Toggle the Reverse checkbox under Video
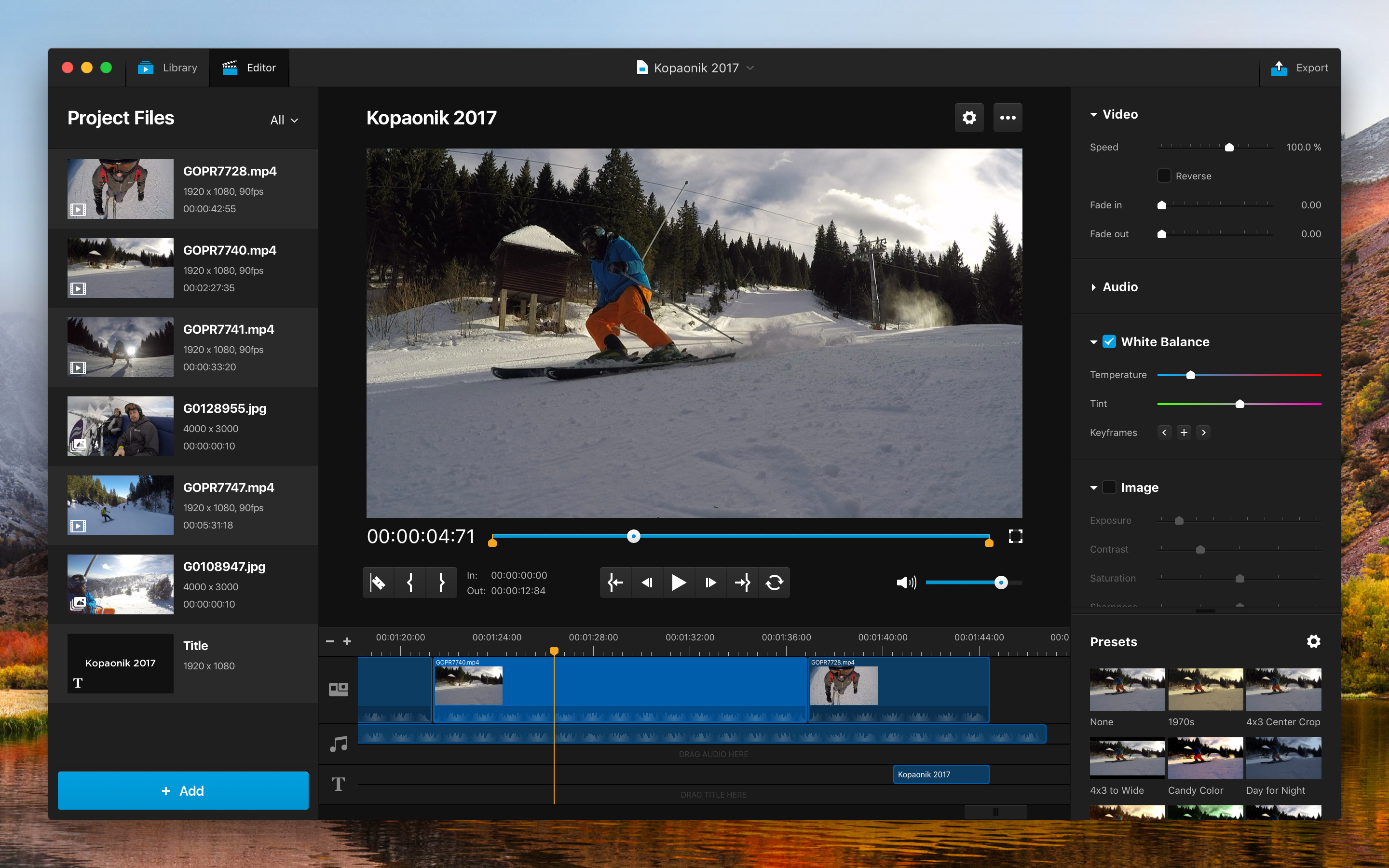The height and width of the screenshot is (868, 1389). 1163,176
